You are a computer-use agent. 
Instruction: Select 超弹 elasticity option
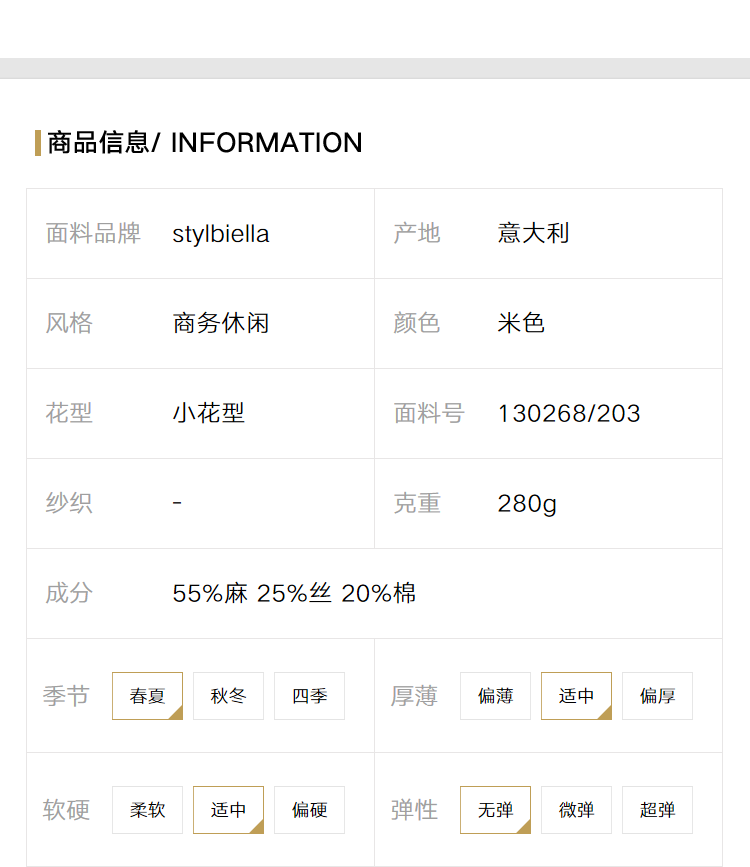coord(657,809)
